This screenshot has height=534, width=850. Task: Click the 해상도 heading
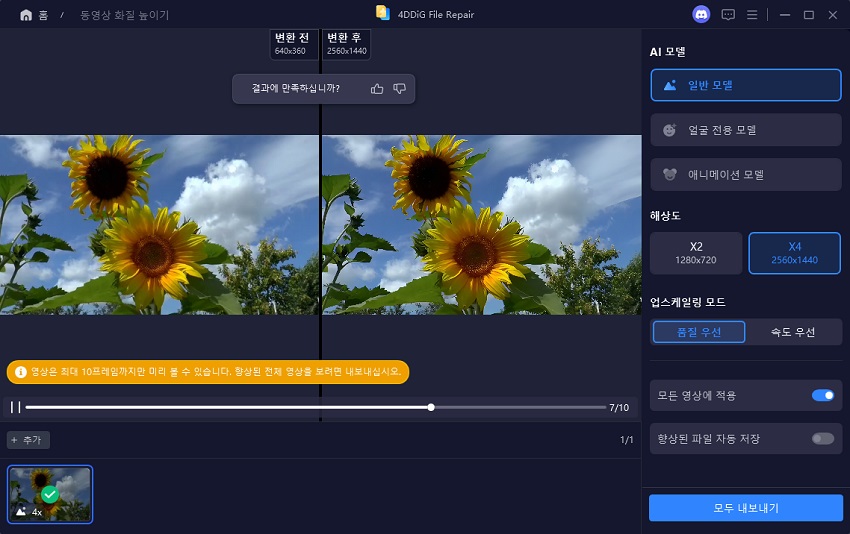click(x=665, y=216)
